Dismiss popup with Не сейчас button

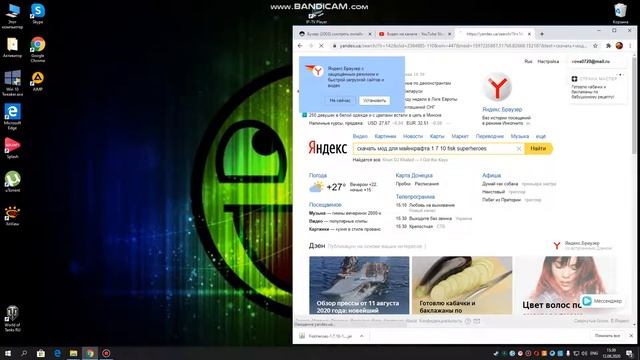(340, 100)
